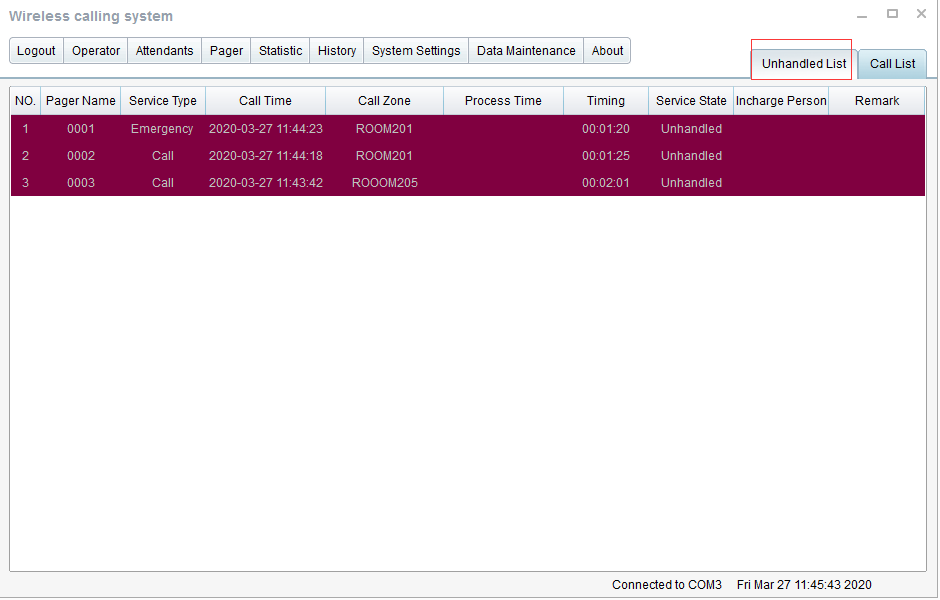Sort by Call Time column header
The width and height of the screenshot is (940, 600).
click(265, 101)
